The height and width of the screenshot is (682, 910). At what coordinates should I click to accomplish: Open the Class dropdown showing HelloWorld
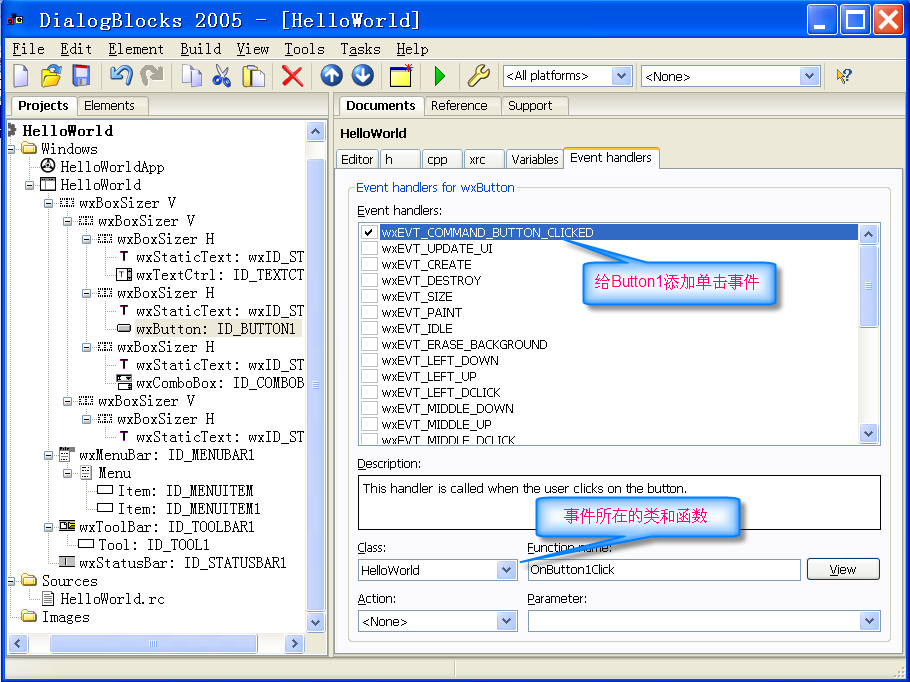pos(505,569)
